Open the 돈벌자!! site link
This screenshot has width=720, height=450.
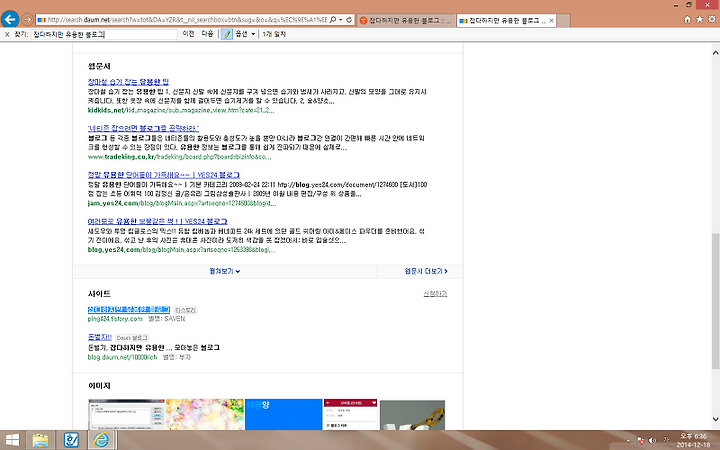pyautogui.click(x=100, y=337)
